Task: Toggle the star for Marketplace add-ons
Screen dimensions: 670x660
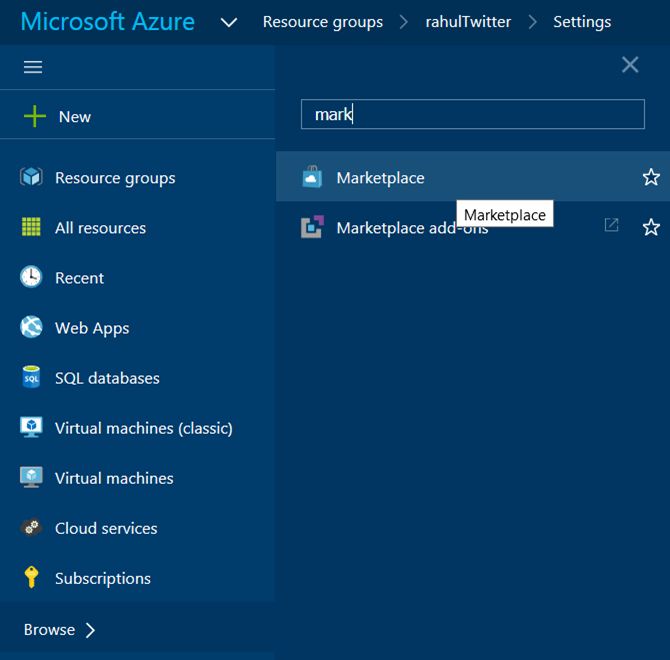Action: (651, 227)
